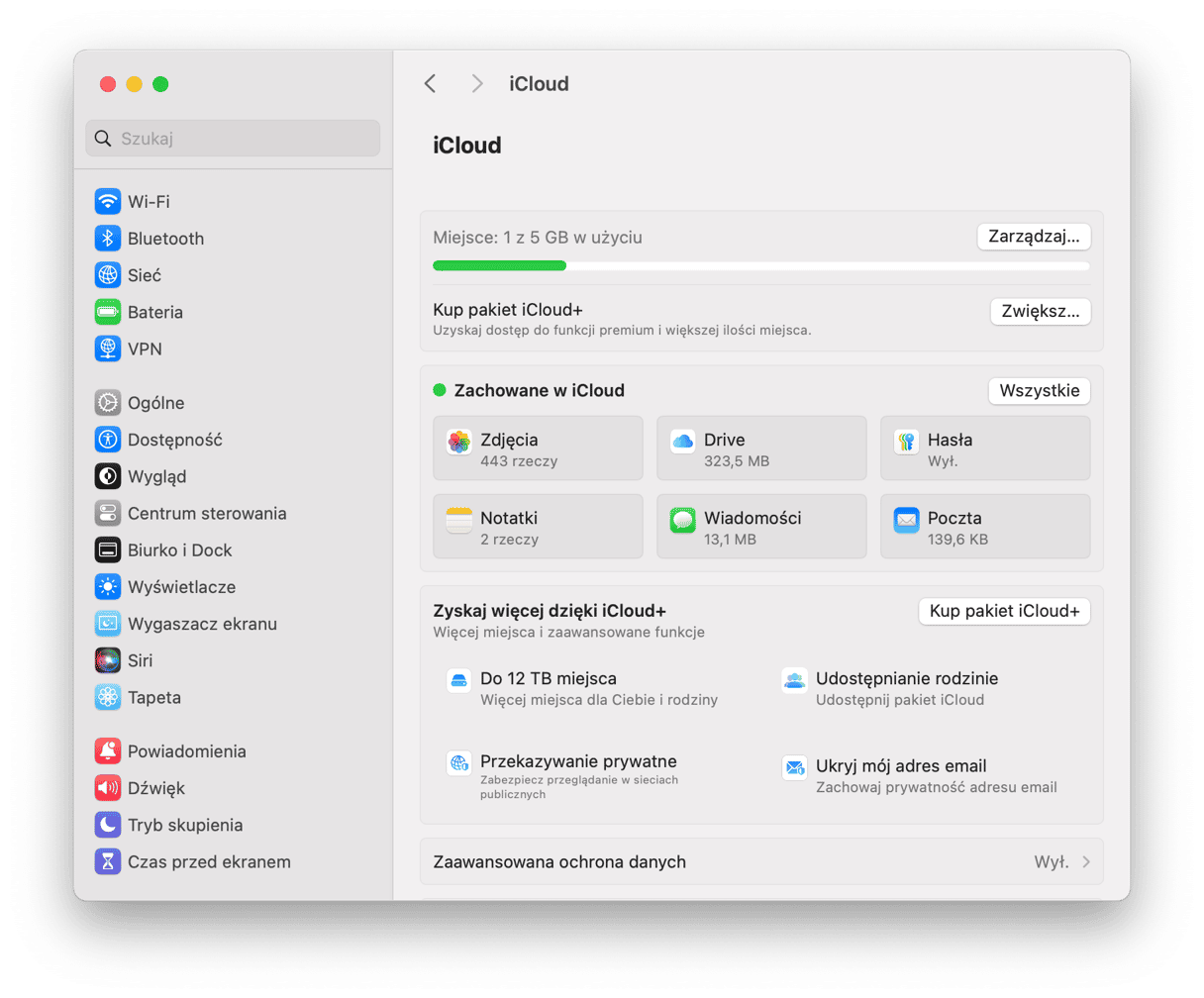The width and height of the screenshot is (1204, 998).
Task: Select the Ogólne gear icon
Action: [108, 402]
